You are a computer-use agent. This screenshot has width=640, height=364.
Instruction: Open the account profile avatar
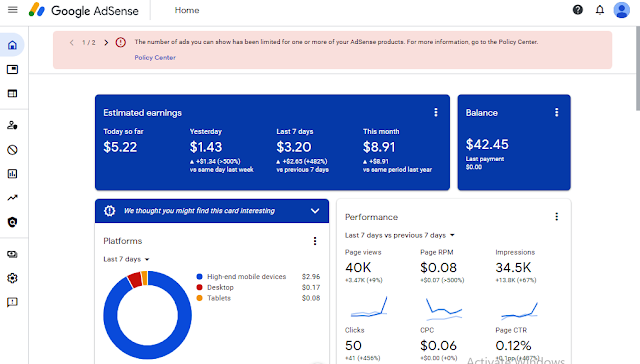(x=622, y=10)
